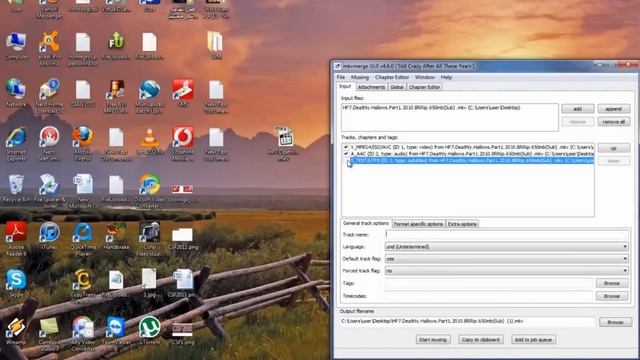Move the track with the up button

tap(614, 148)
